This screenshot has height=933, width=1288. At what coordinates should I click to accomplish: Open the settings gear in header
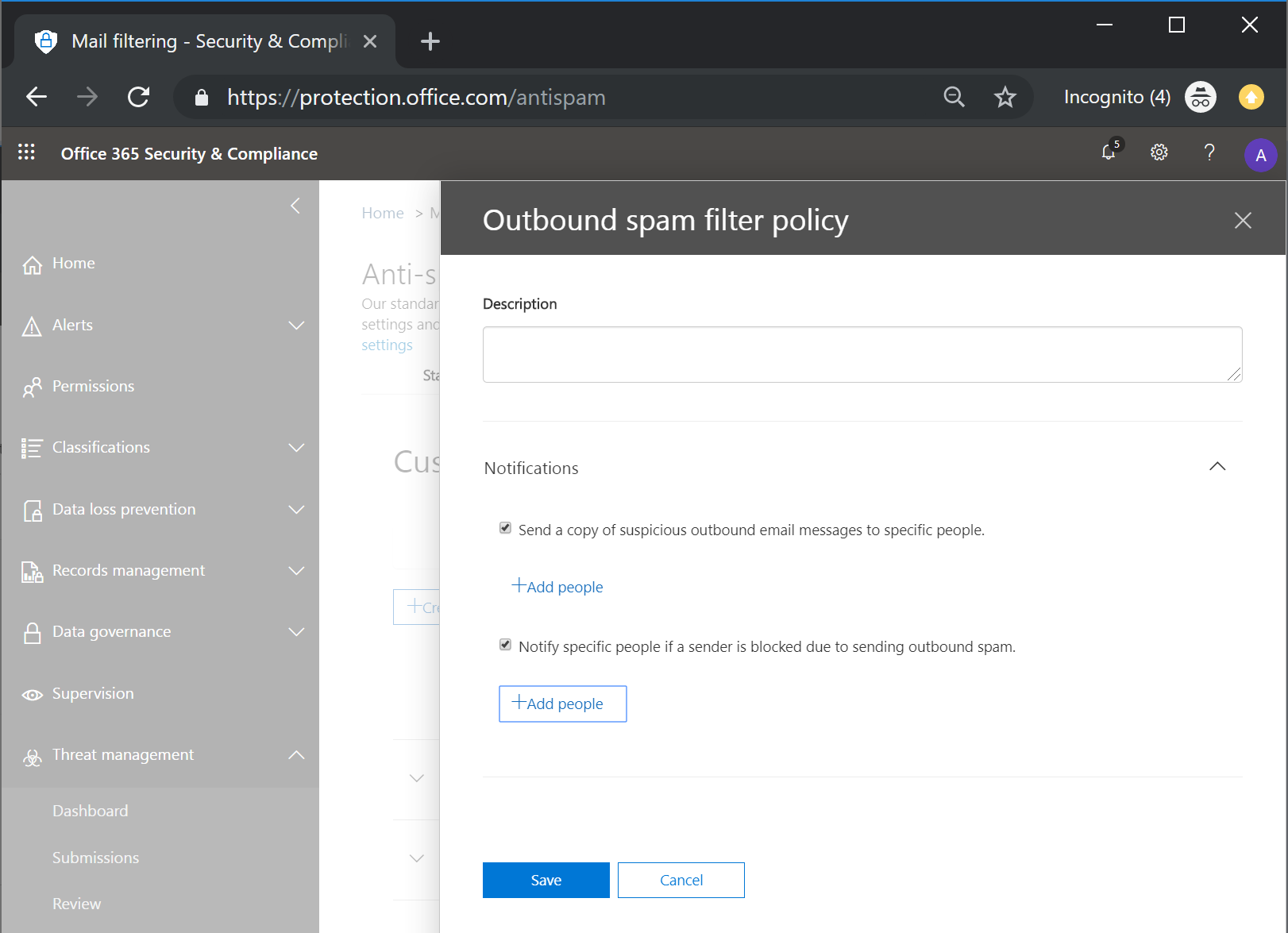pos(1159,152)
